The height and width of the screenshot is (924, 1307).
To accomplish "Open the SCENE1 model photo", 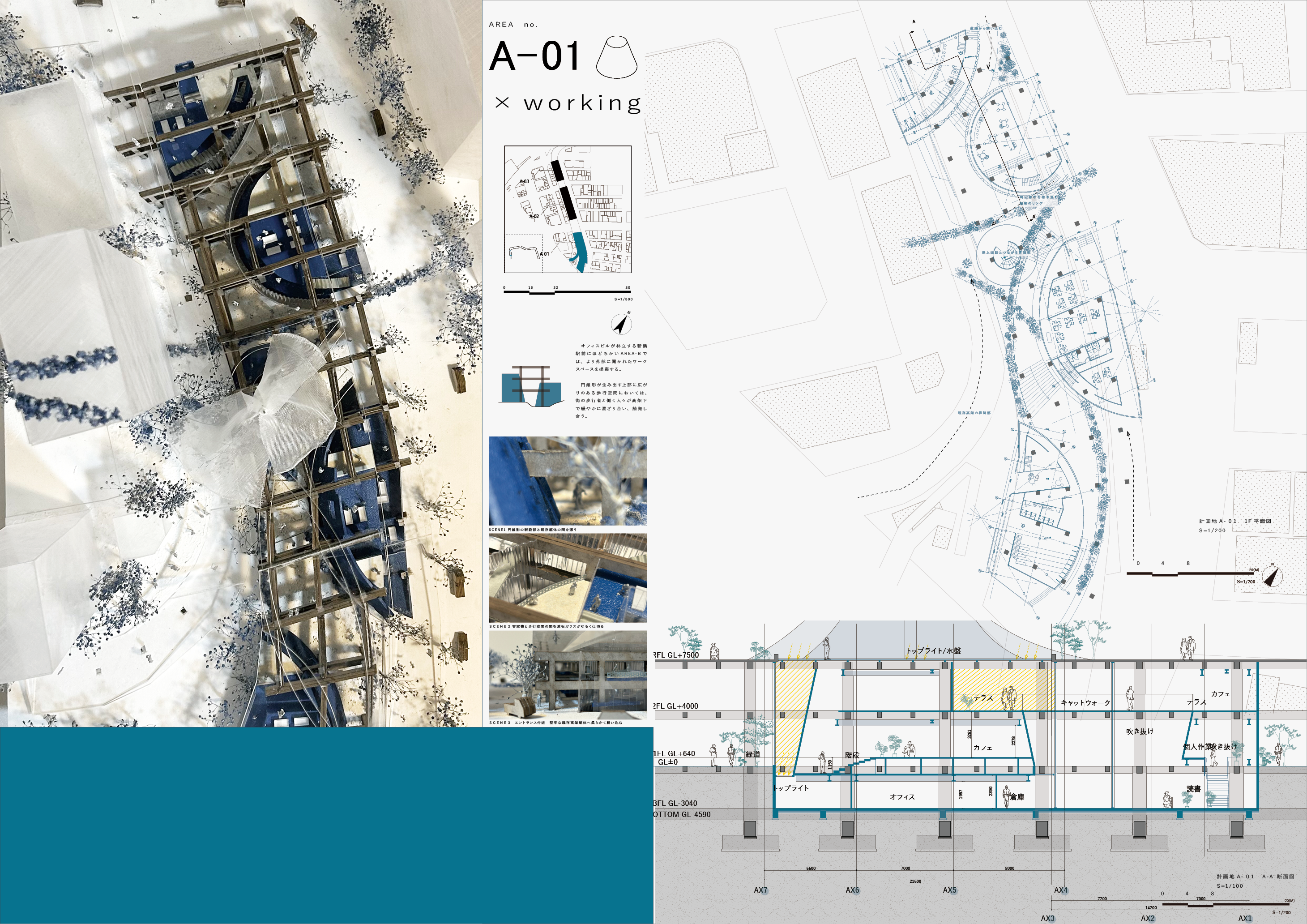I will tap(568, 480).
